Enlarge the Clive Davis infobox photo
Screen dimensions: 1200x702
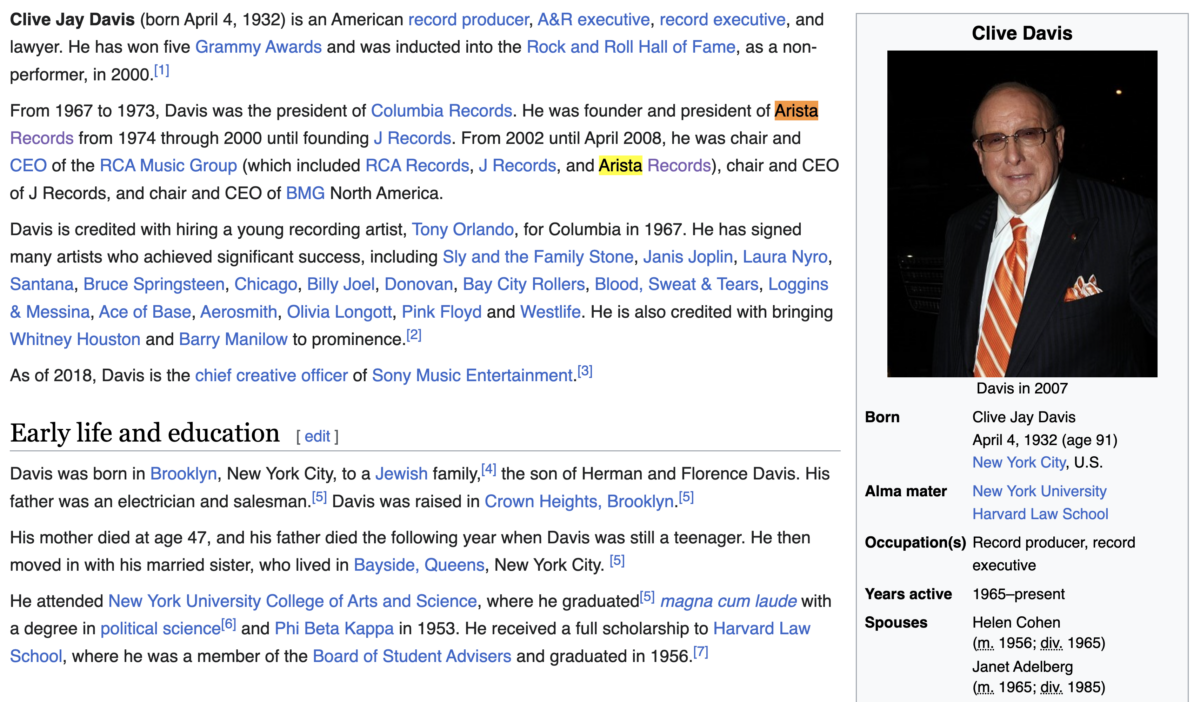pyautogui.click(x=1022, y=214)
